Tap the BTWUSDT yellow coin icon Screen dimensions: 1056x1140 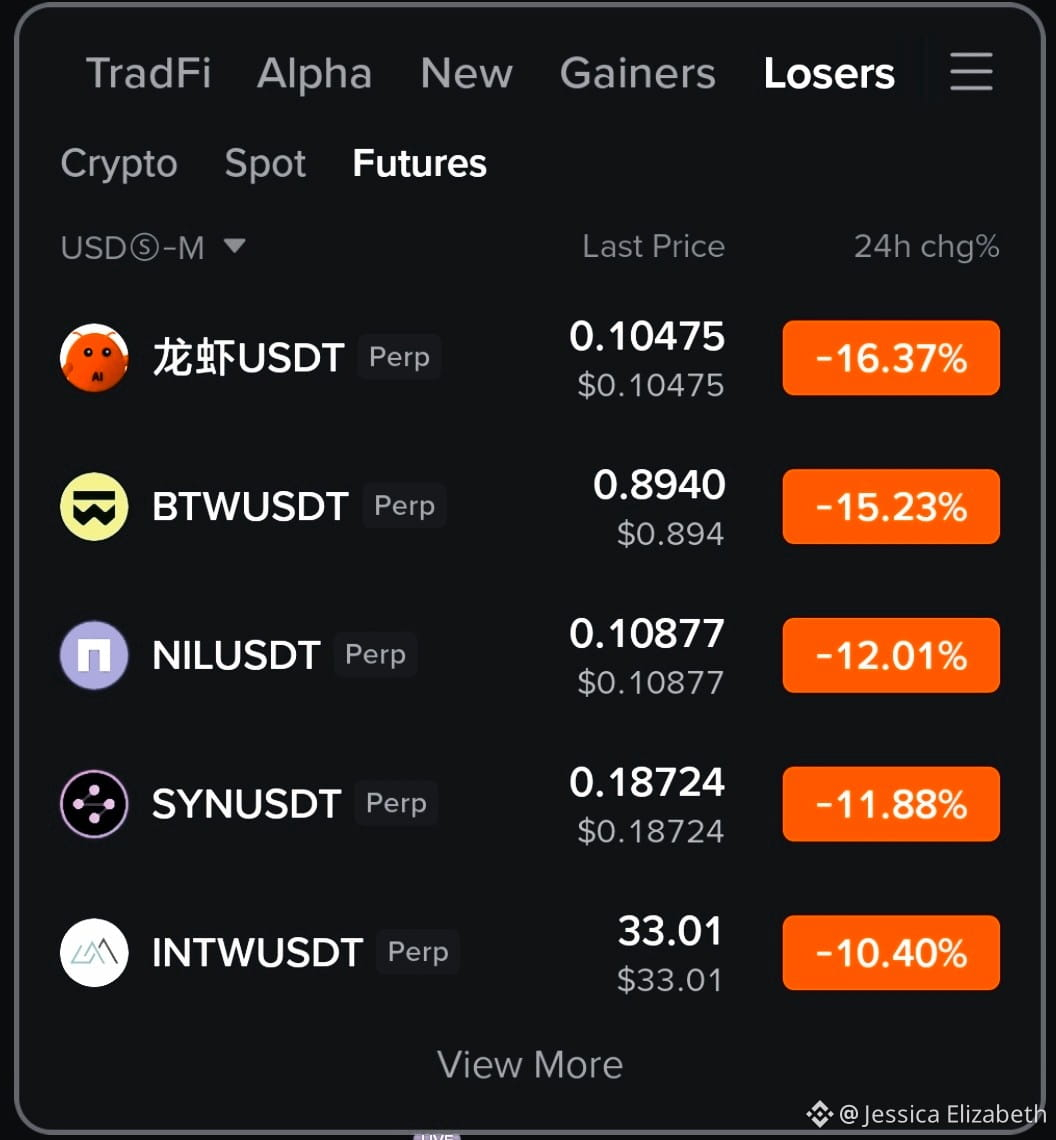(94, 506)
